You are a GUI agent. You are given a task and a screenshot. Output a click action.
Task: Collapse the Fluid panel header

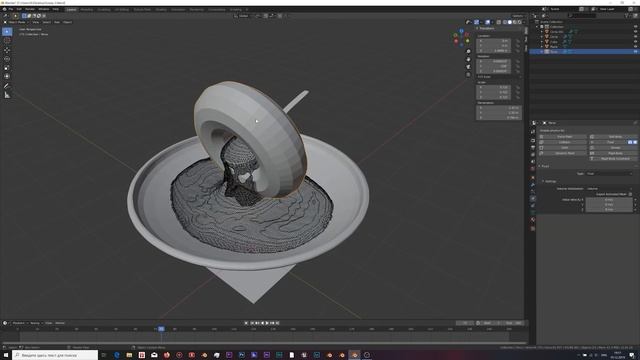click(544, 166)
